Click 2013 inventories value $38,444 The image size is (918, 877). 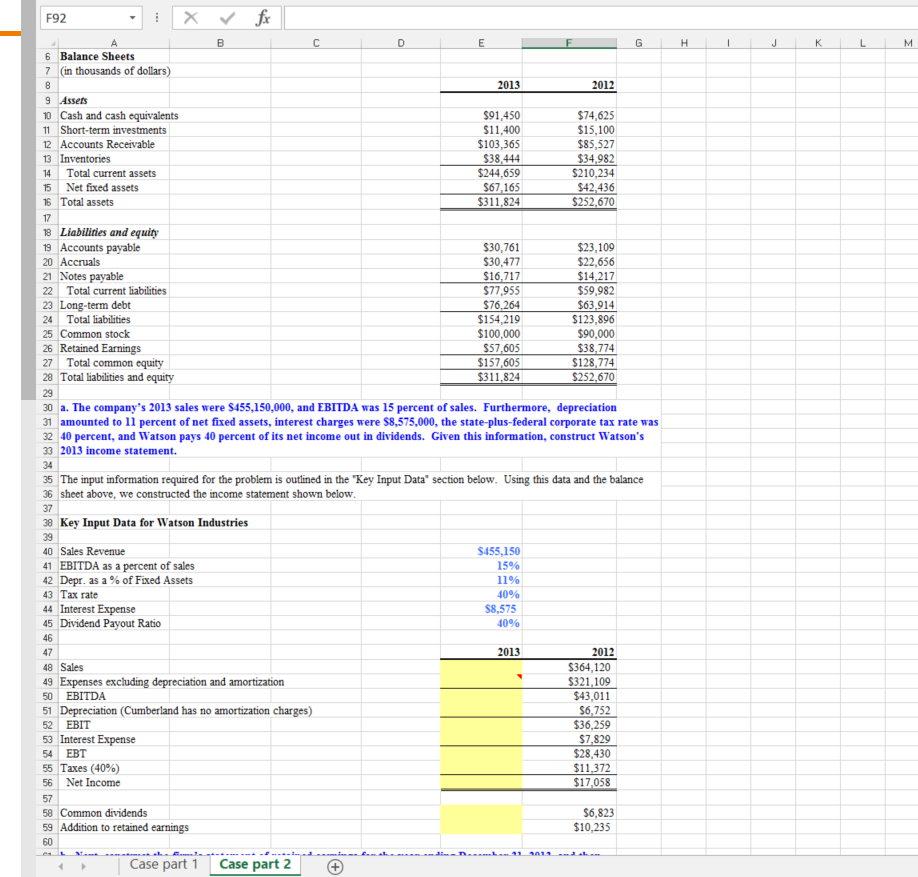point(501,159)
